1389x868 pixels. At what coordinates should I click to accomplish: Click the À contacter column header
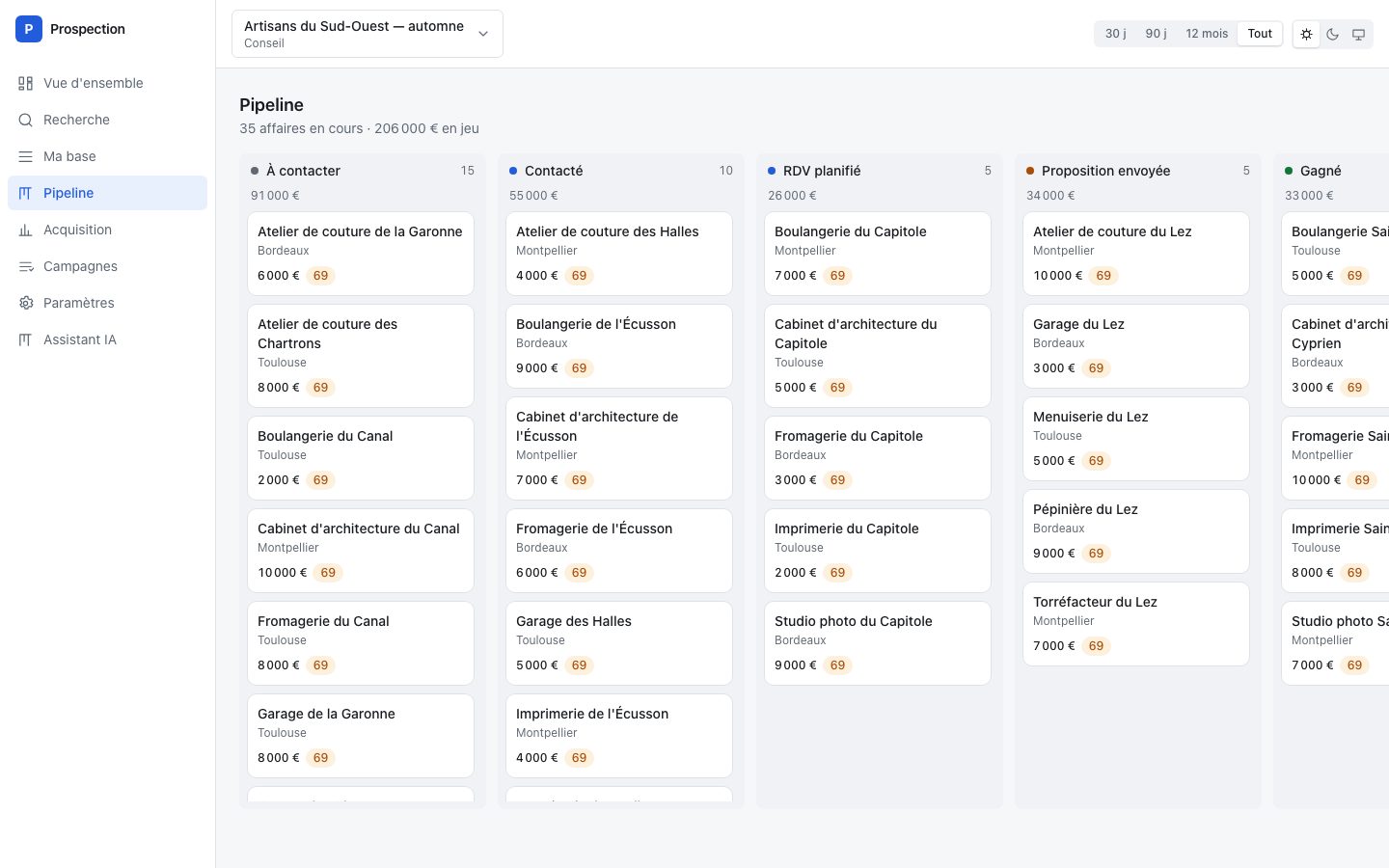[x=363, y=171]
